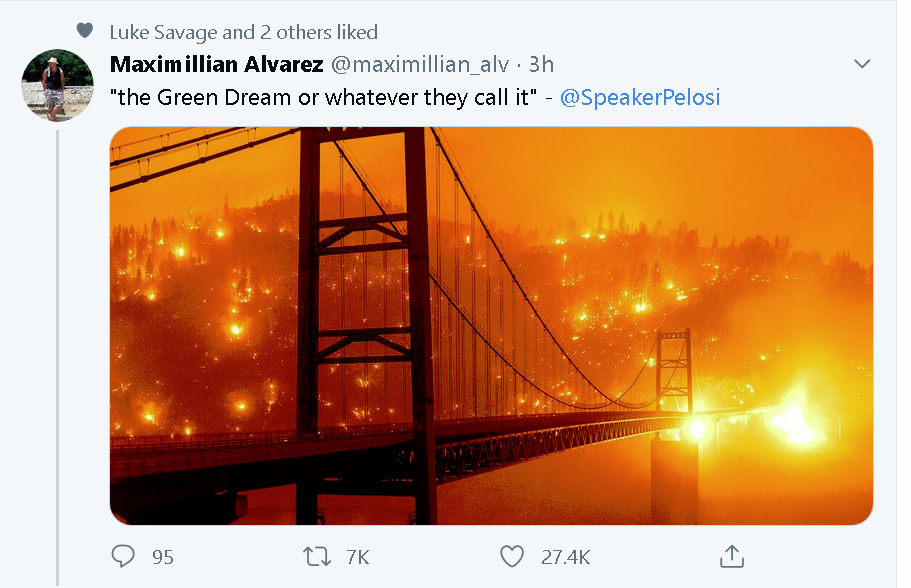Open the Maximillian Alvarez display name
Screen dimensions: 911x588
click(217, 64)
